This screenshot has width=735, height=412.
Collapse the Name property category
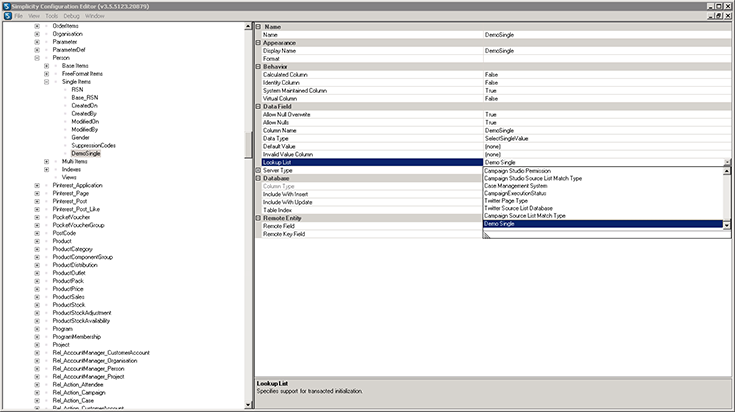pyautogui.click(x=258, y=27)
